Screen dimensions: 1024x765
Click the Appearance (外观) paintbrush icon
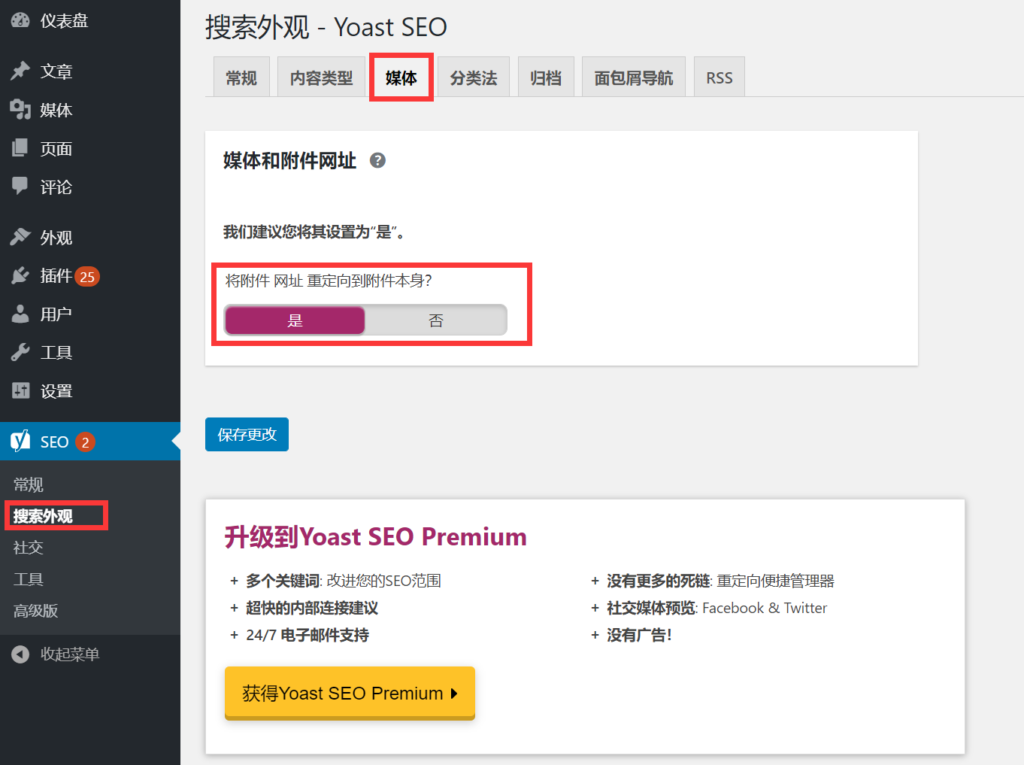pos(19,238)
